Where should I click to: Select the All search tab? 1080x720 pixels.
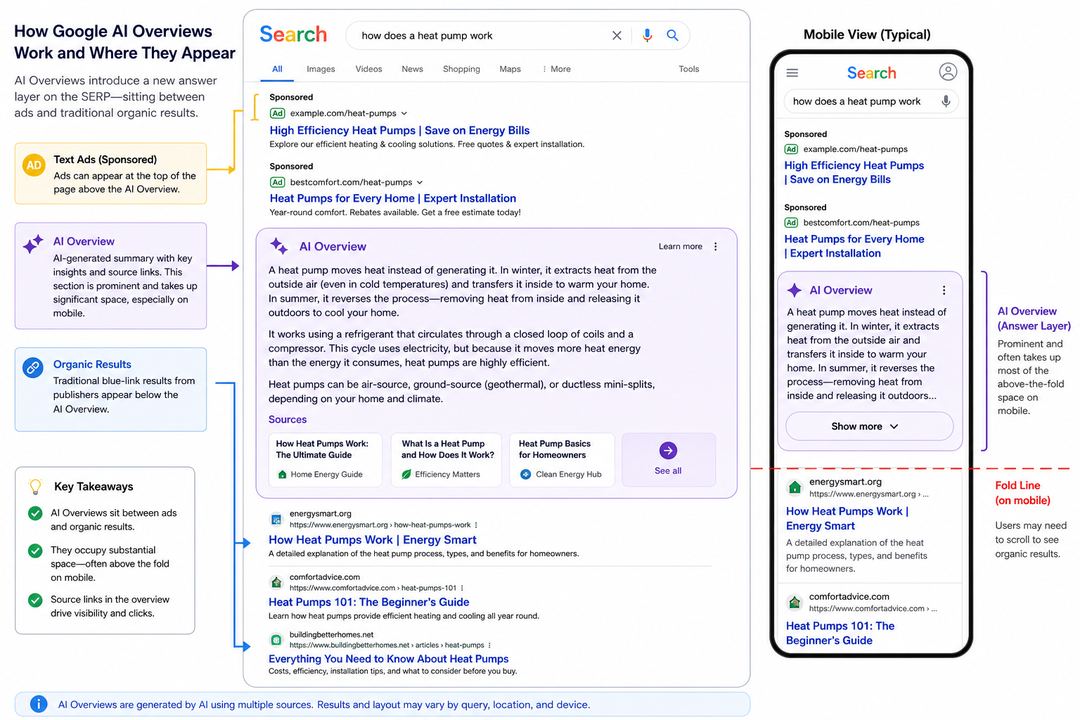[277, 69]
